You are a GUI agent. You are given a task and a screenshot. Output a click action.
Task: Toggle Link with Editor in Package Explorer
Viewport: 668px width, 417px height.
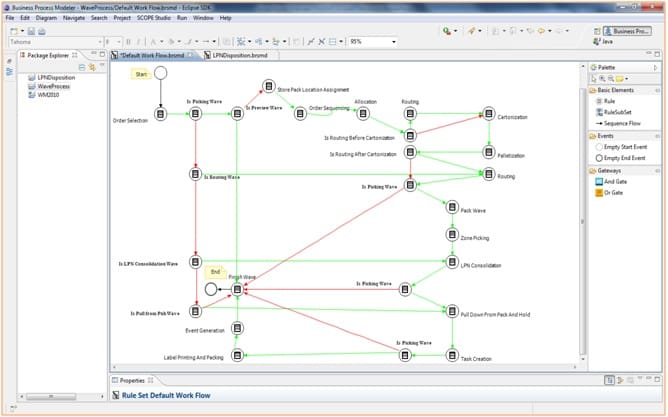click(92, 67)
